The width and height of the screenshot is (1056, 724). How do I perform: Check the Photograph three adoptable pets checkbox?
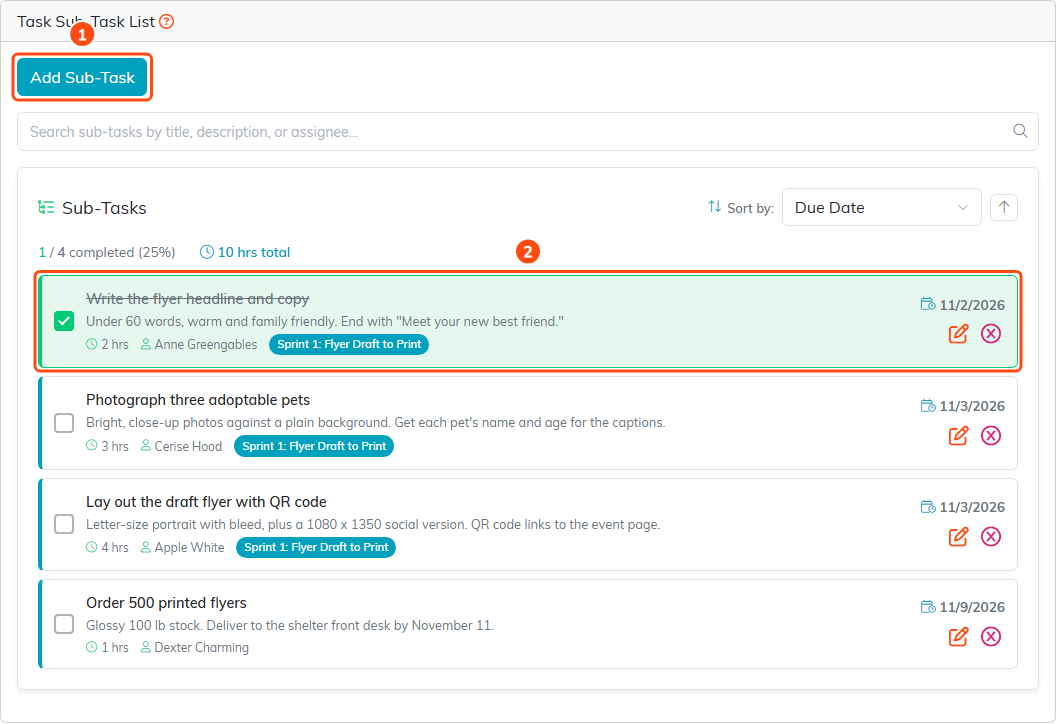pyautogui.click(x=64, y=423)
